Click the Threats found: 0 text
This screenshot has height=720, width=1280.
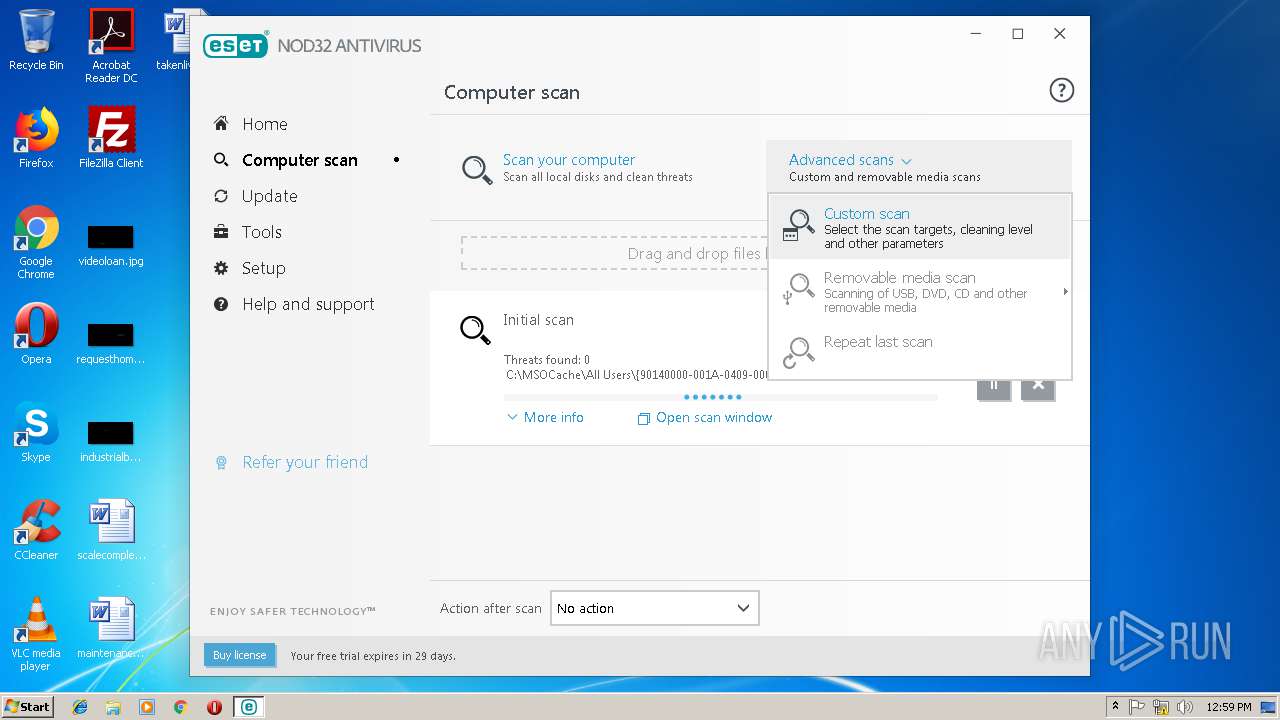pos(546,360)
